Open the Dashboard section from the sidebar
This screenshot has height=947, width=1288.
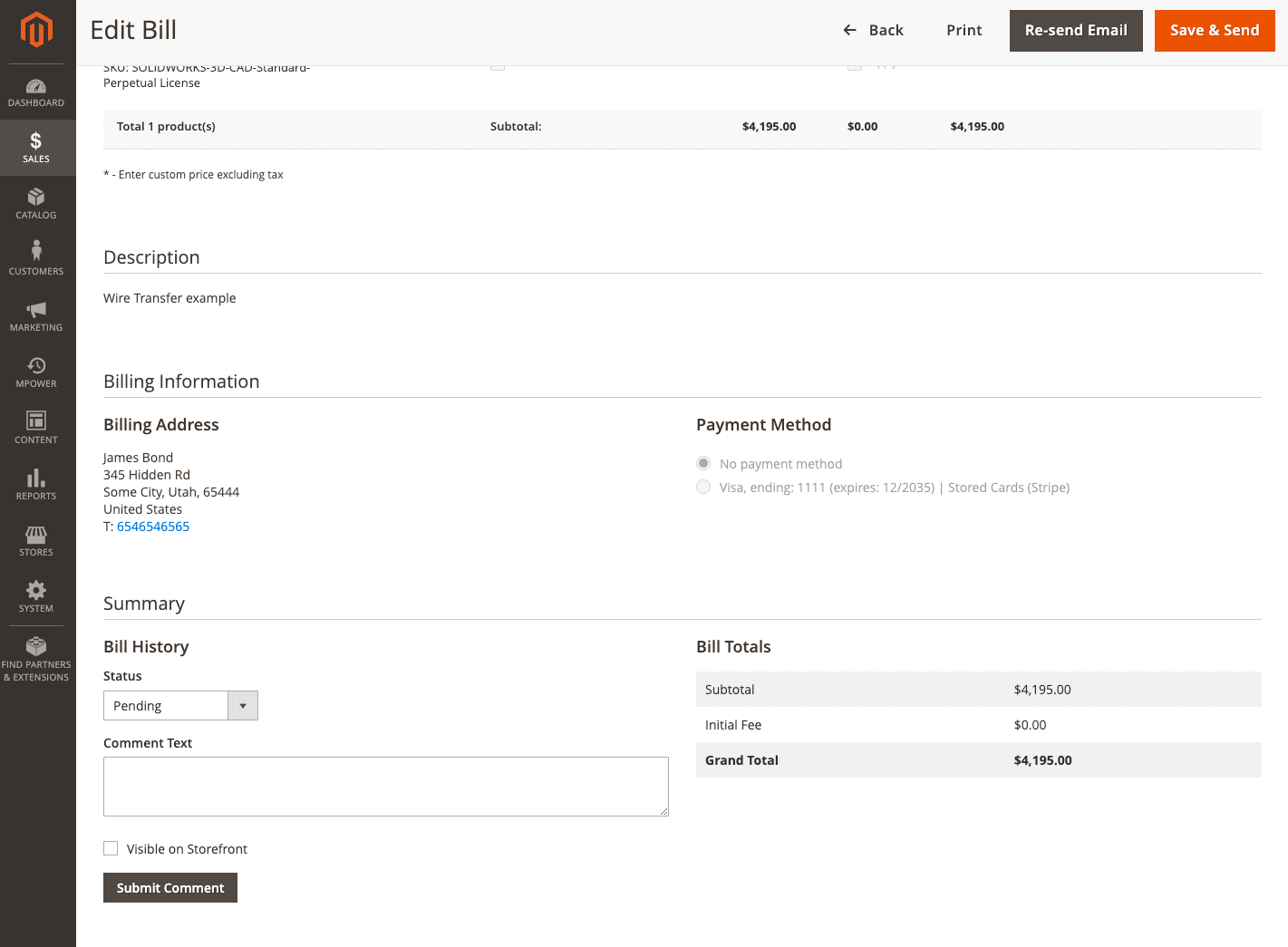point(36,91)
